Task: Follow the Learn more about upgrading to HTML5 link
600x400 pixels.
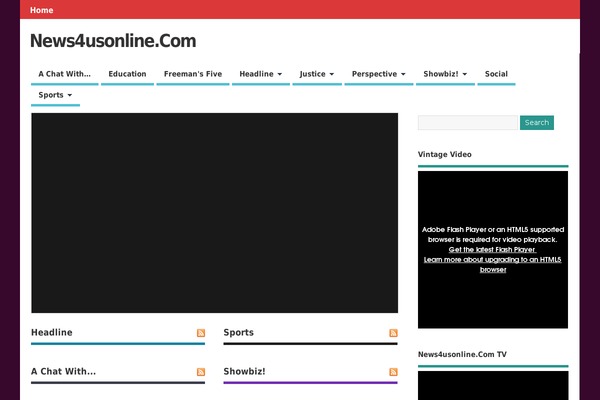Action: [x=492, y=264]
